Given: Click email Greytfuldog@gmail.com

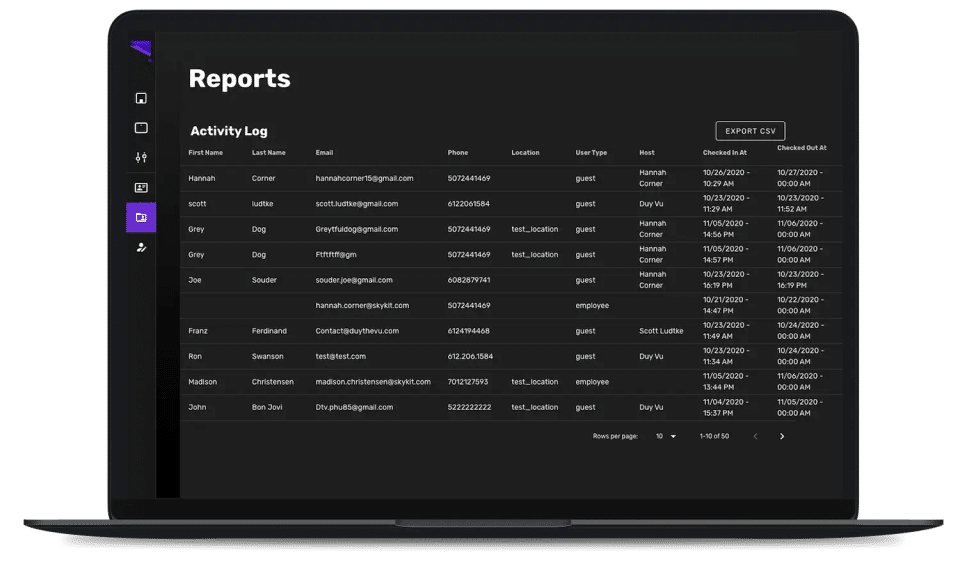Looking at the screenshot, I should 357,229.
